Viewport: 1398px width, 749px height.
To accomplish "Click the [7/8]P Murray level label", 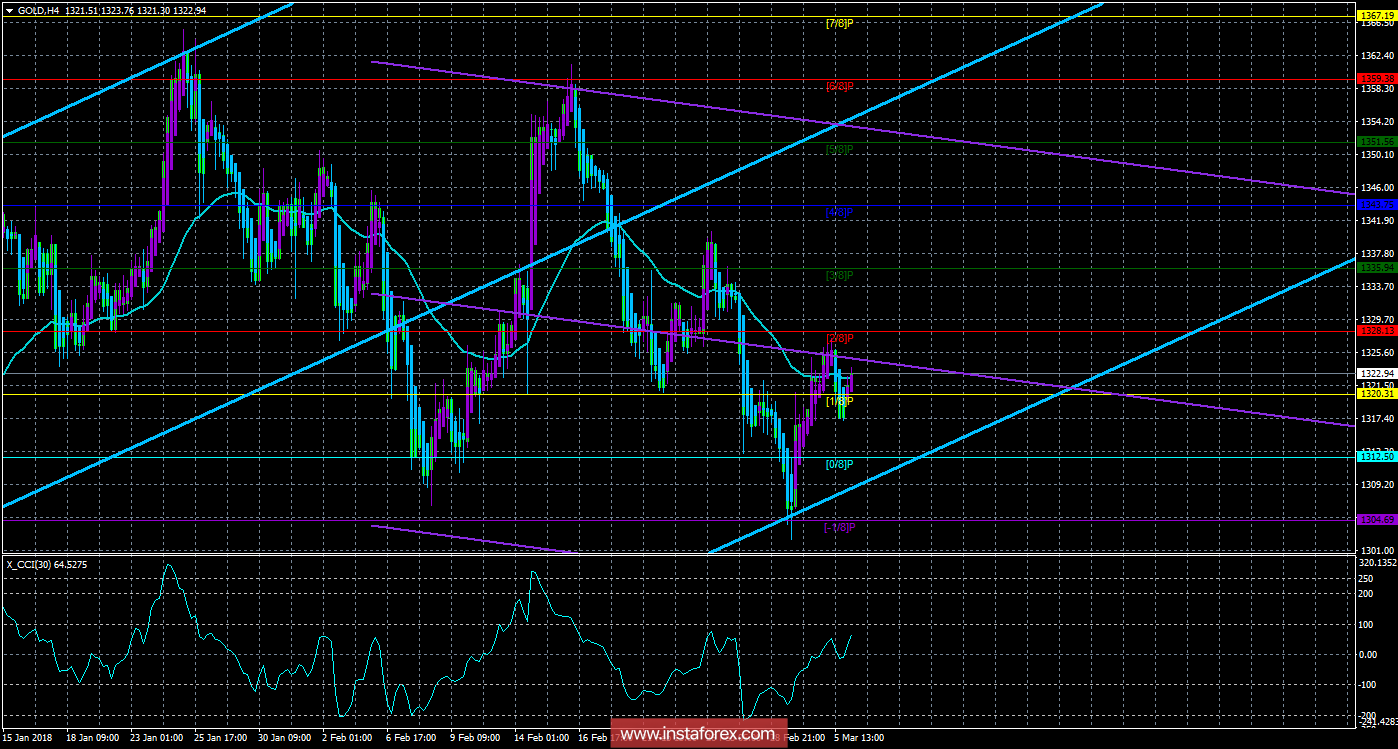I will [839, 23].
